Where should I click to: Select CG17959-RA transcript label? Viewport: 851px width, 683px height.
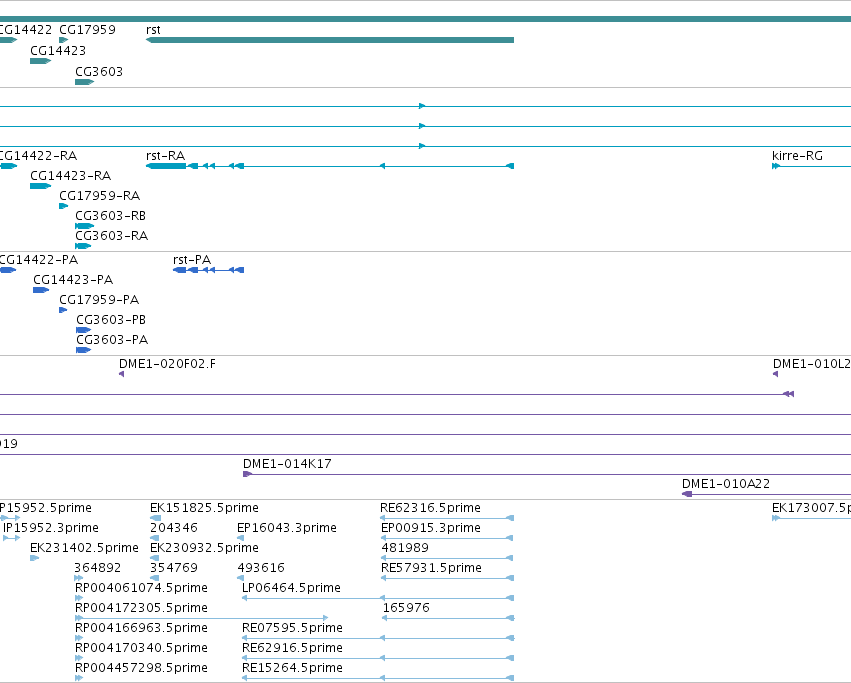(x=99, y=195)
